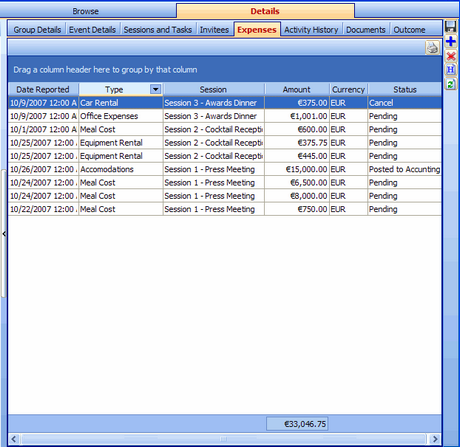Switch to the Documents tab
This screenshot has width=460, height=447.
pos(366,30)
